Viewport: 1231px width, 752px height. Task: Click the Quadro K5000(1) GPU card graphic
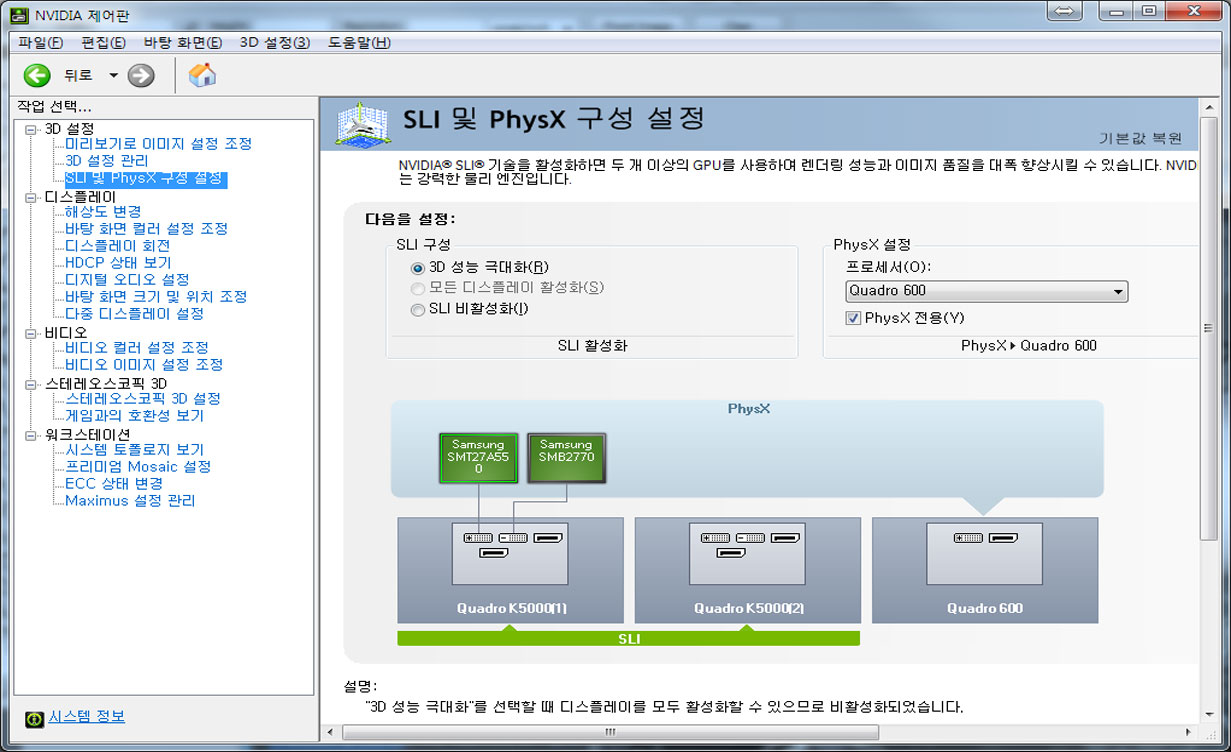[510, 570]
